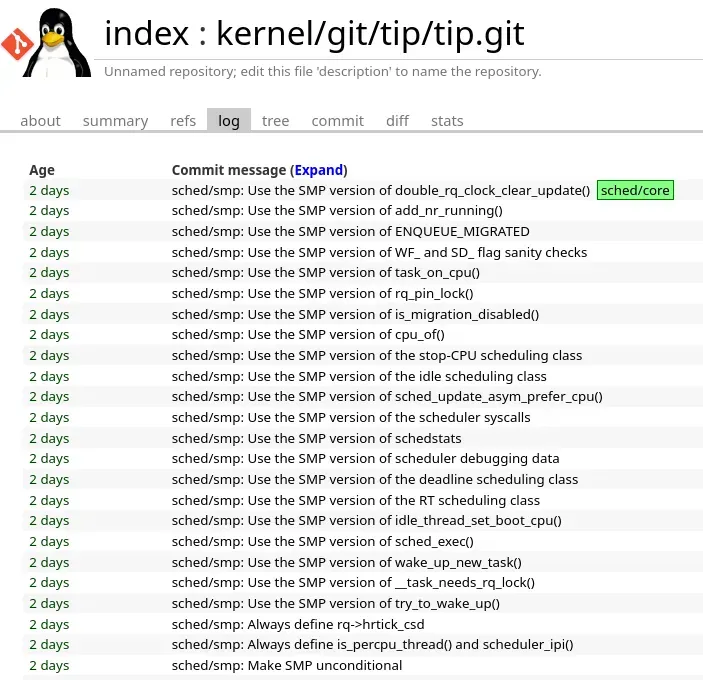
Task: Open the stats tab
Action: (x=447, y=121)
